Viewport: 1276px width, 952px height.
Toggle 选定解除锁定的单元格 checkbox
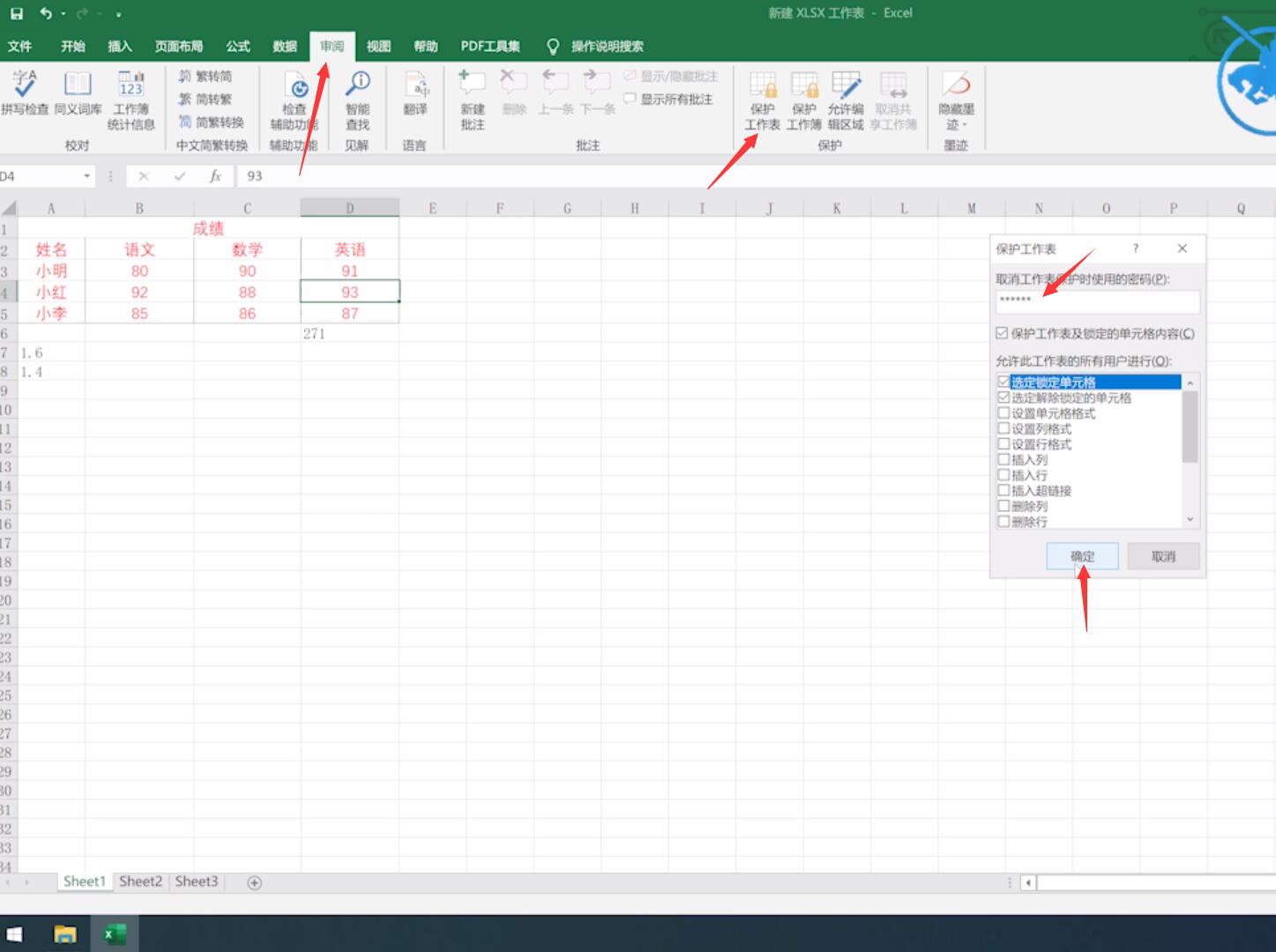[1004, 398]
